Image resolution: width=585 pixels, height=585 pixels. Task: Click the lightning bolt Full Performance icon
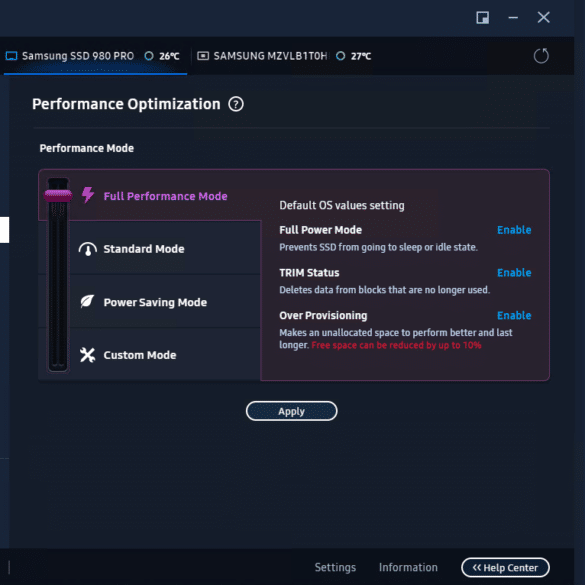coord(88,195)
